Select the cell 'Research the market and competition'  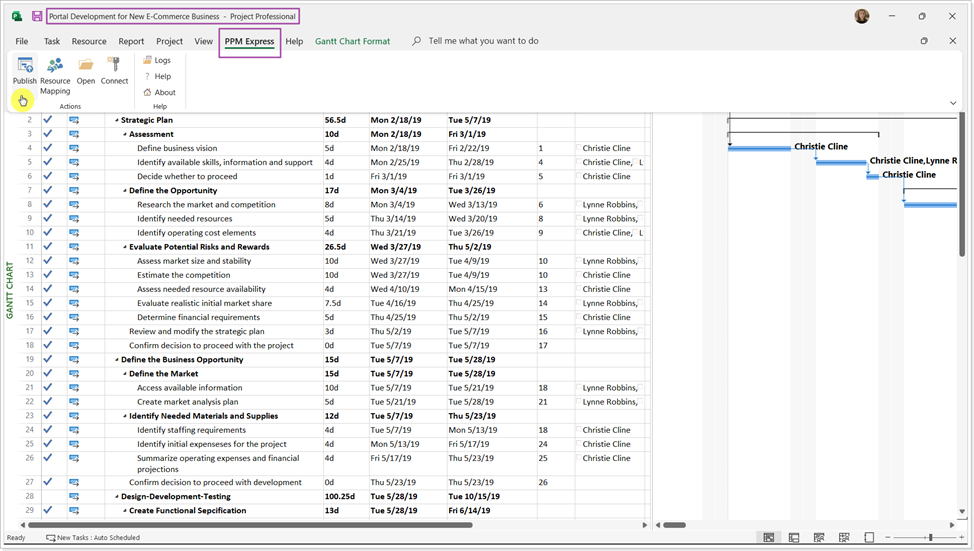(206, 204)
